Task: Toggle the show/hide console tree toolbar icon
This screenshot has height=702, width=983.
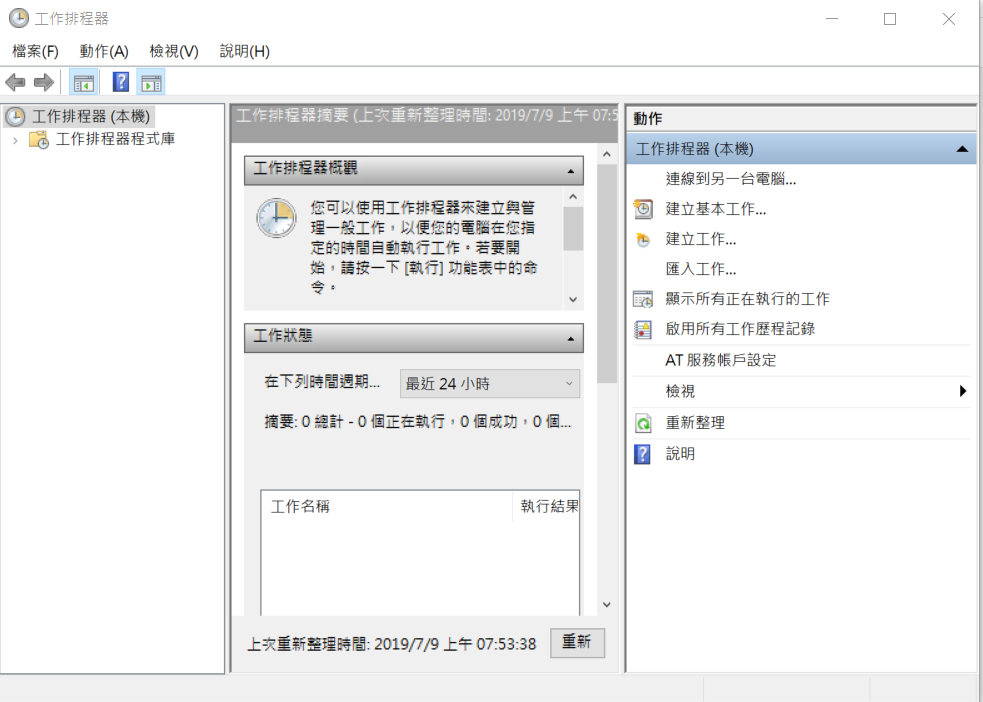Action: tap(83, 82)
